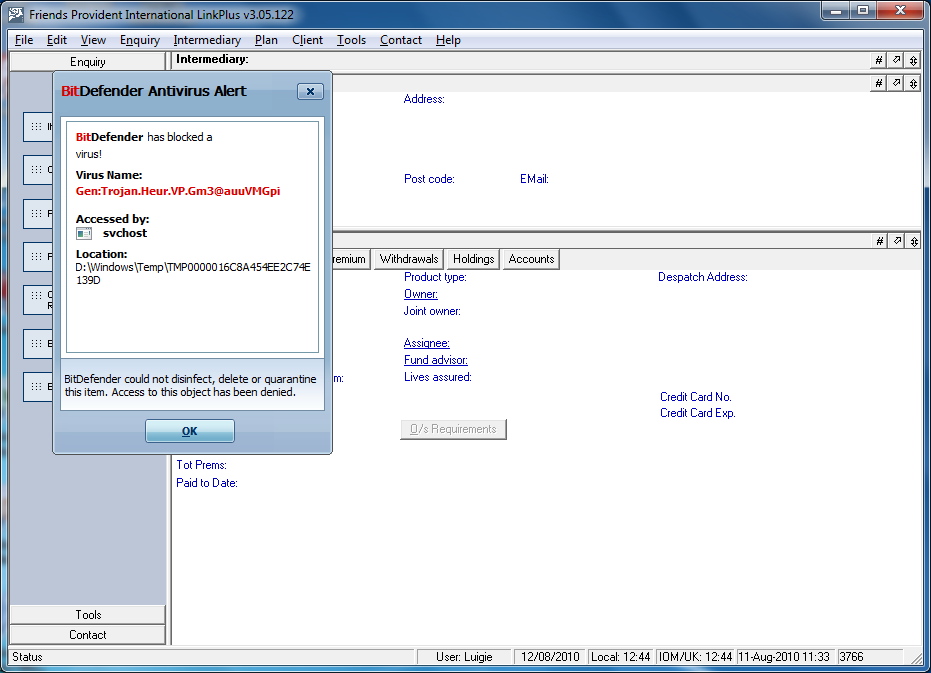Click the O/s Requirements button
The height and width of the screenshot is (673, 931).
click(x=453, y=429)
